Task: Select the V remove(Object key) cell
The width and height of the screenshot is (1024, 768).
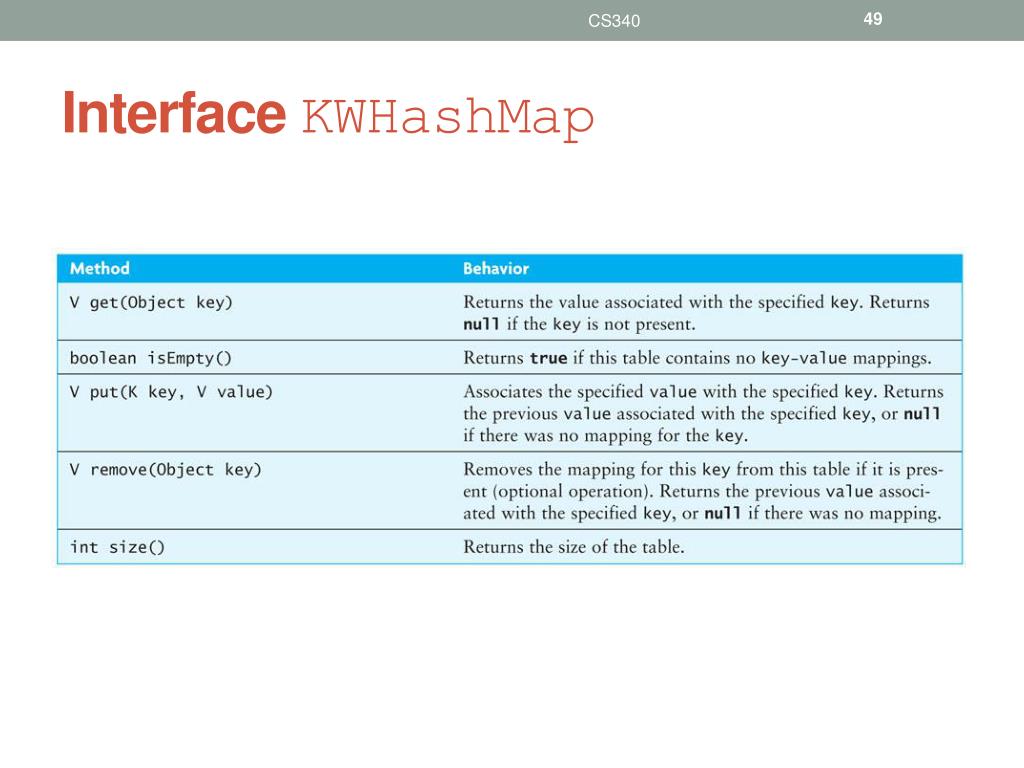Action: pos(165,470)
